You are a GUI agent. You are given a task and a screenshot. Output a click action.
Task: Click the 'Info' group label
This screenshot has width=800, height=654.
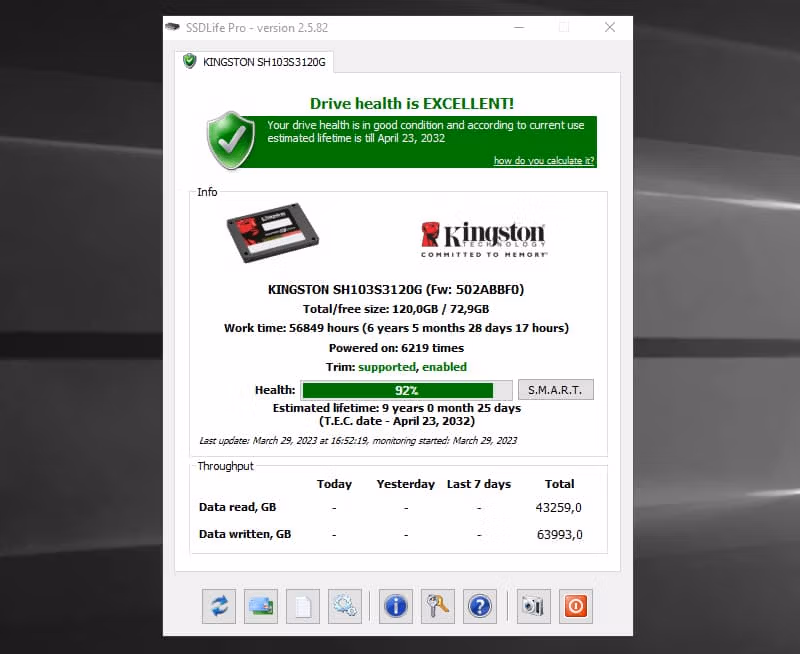point(207,192)
